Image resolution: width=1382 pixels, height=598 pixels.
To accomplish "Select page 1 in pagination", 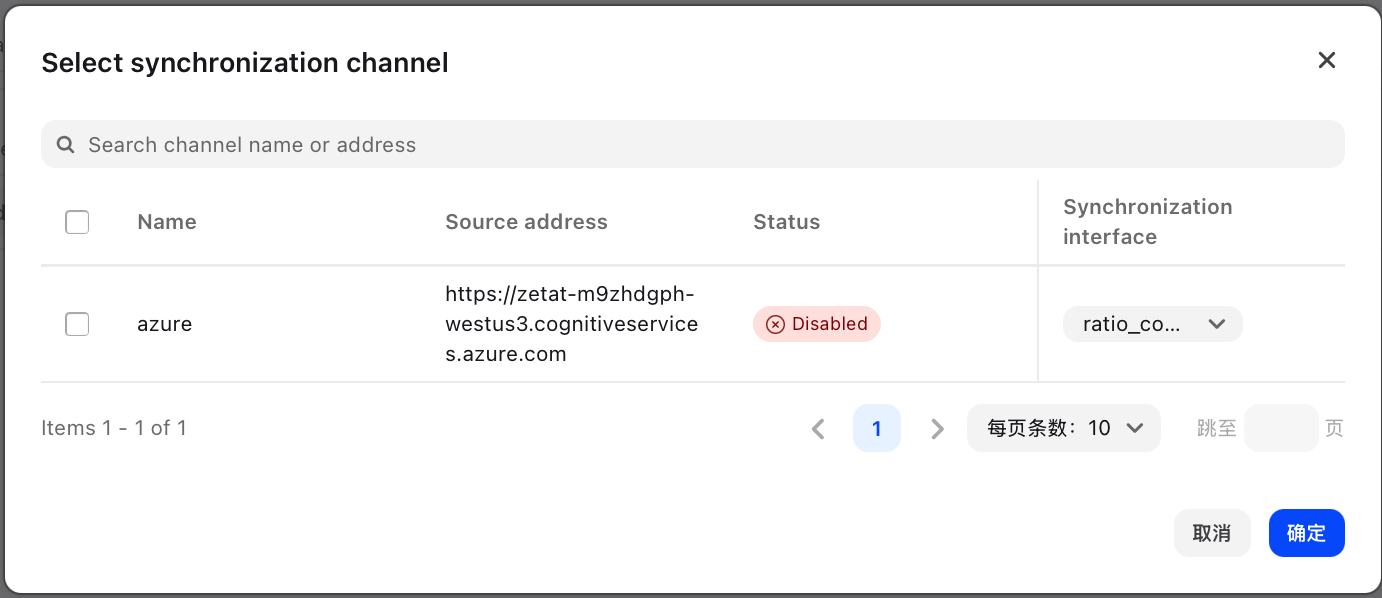I will (x=877, y=428).
